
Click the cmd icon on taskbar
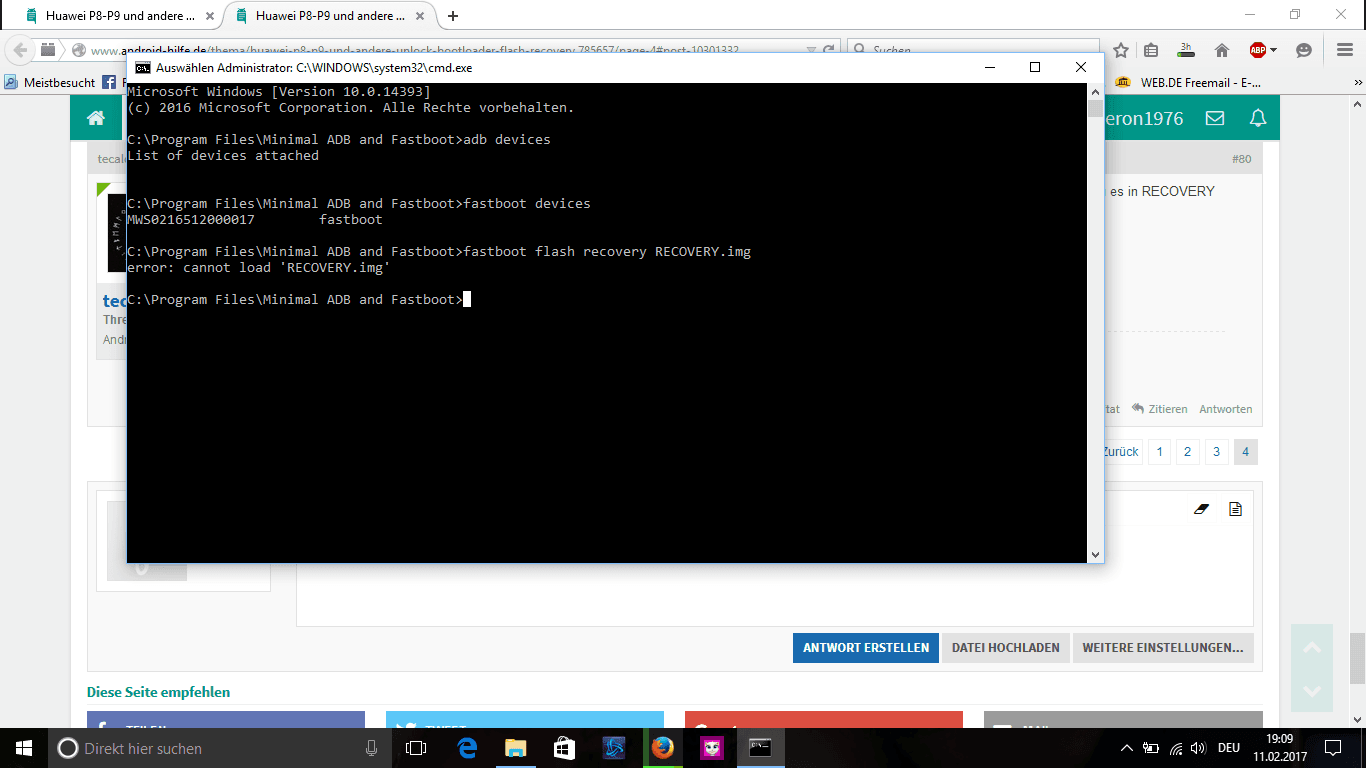point(760,748)
